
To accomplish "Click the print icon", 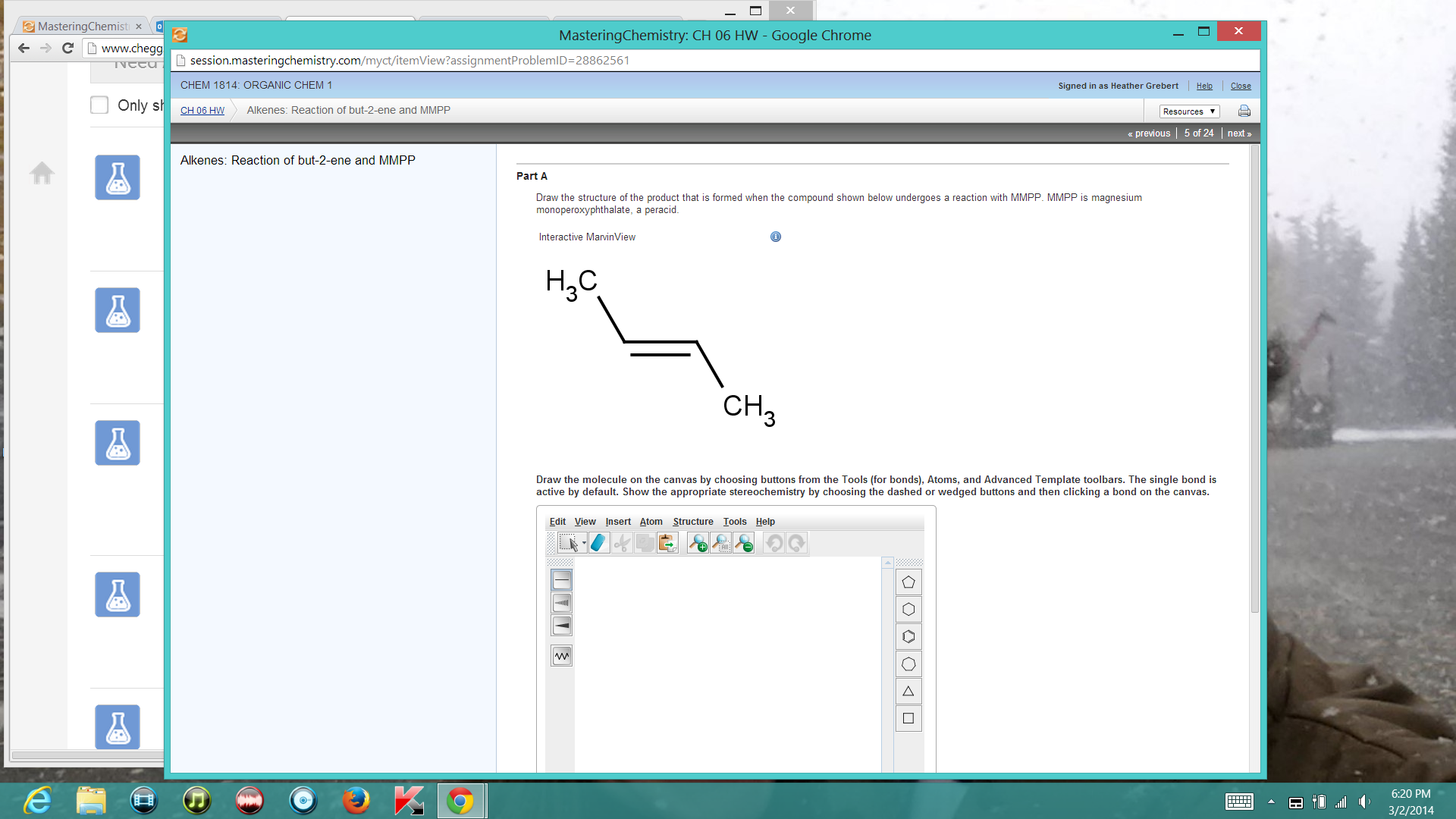I will (x=1244, y=111).
